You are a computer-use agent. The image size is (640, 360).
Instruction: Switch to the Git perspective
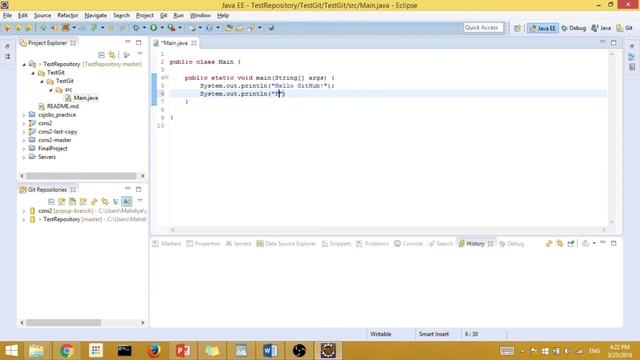pyautogui.click(x=624, y=28)
